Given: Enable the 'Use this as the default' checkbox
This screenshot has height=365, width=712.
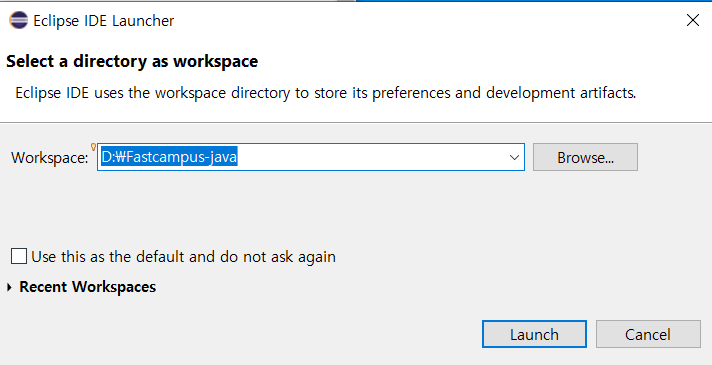Looking at the screenshot, I should click(19, 256).
